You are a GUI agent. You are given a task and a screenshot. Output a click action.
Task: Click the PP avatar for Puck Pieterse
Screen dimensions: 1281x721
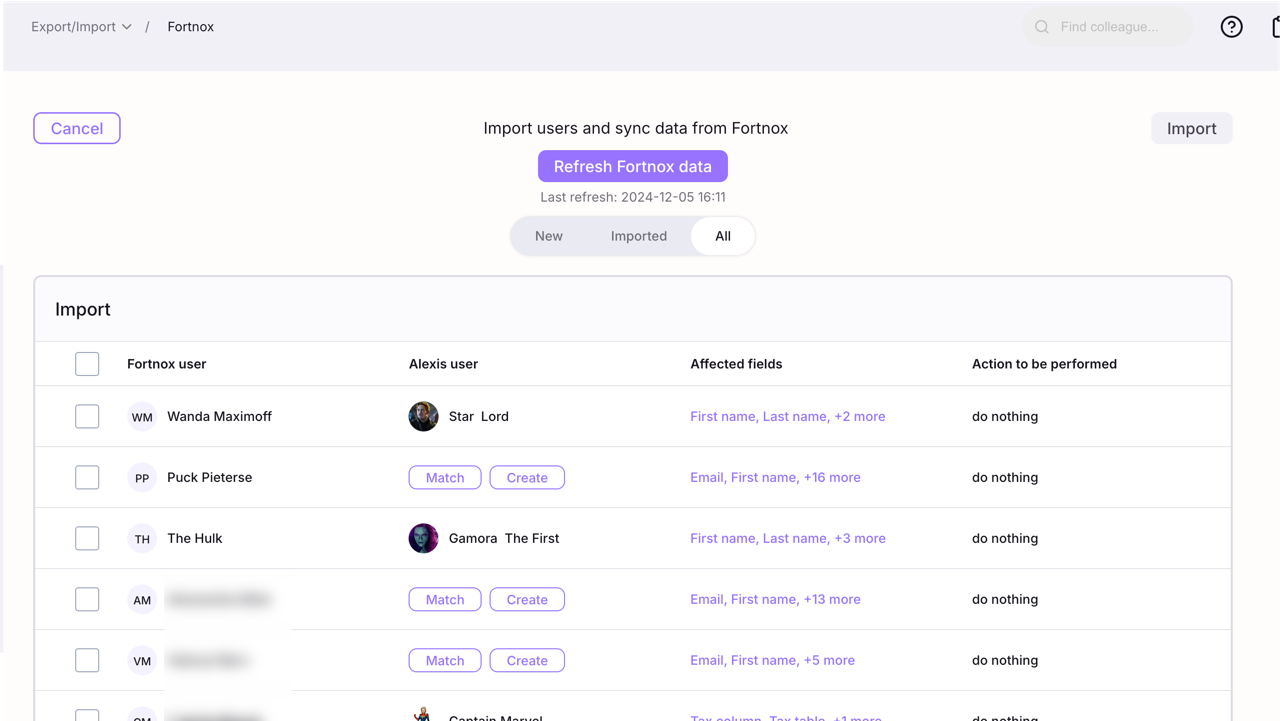tap(142, 478)
